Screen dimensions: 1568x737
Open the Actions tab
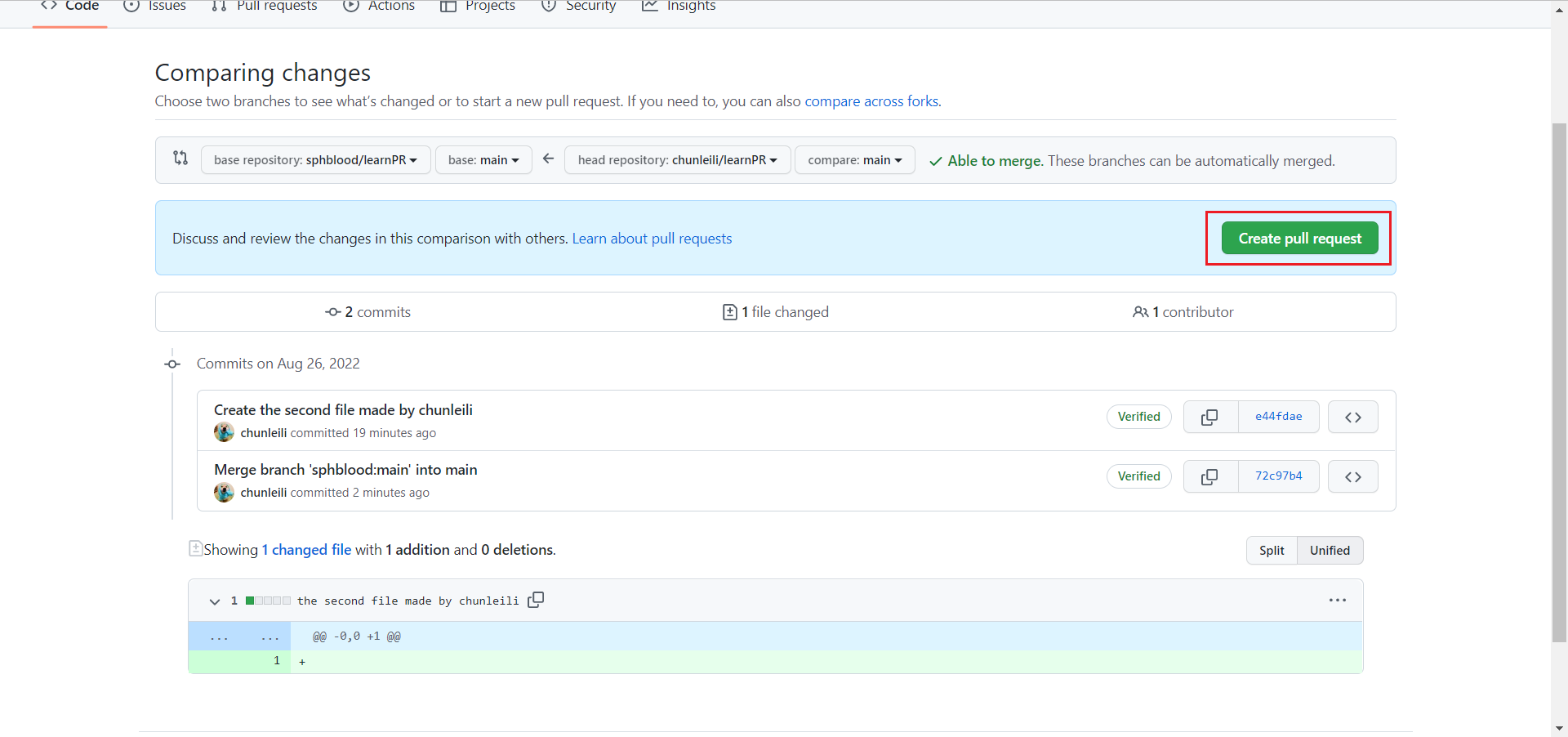click(379, 8)
